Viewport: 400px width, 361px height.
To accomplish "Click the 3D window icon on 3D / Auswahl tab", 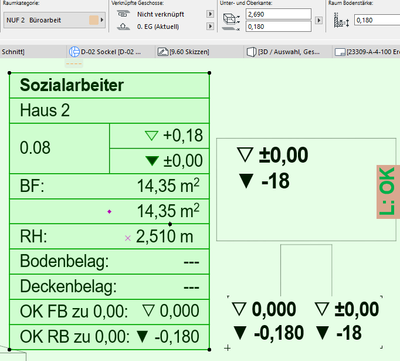I will [x=251, y=52].
